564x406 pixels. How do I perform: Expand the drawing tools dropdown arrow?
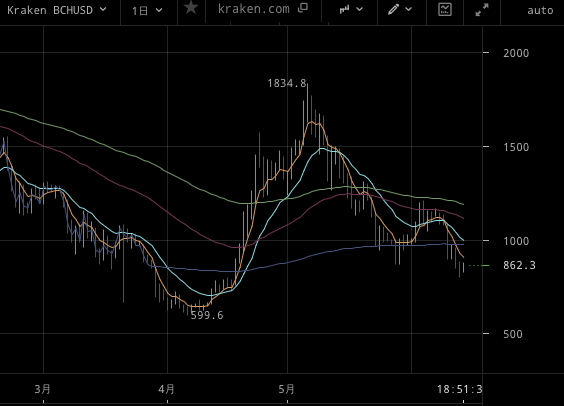click(409, 10)
